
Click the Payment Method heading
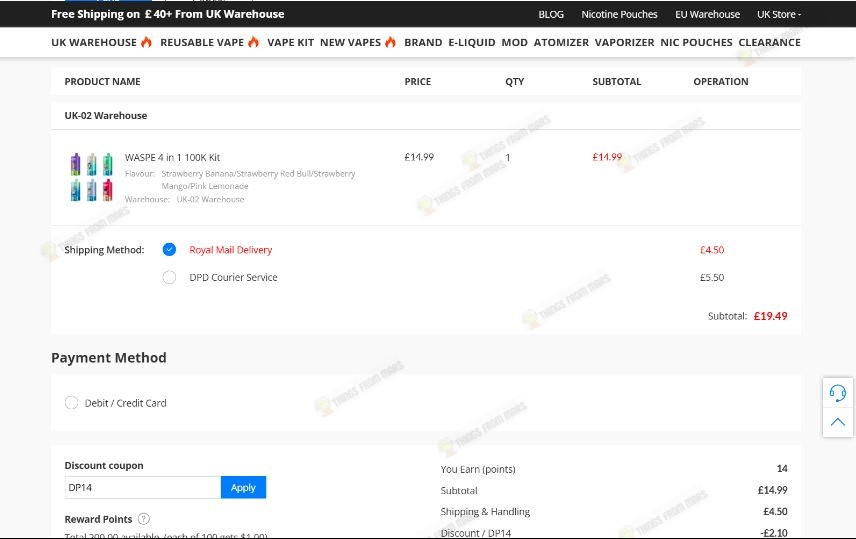point(109,358)
